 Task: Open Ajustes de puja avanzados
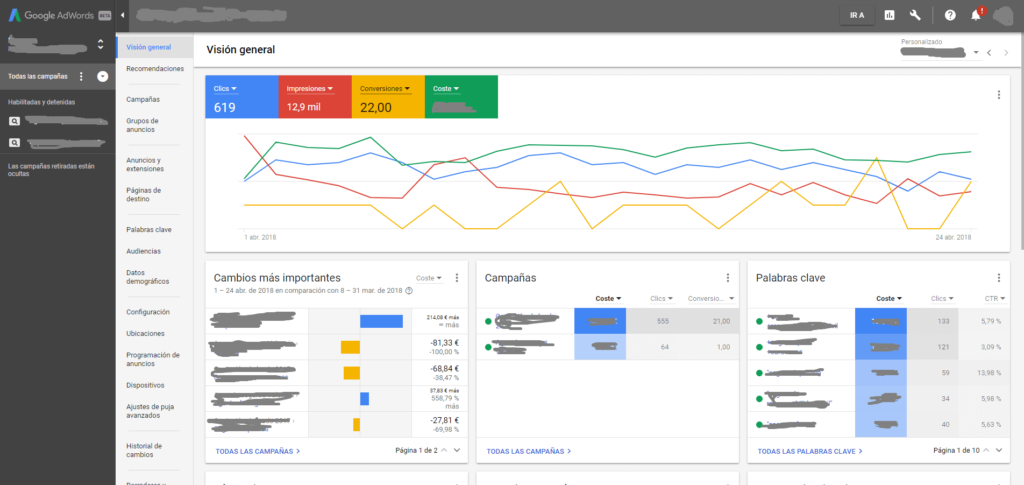point(150,411)
